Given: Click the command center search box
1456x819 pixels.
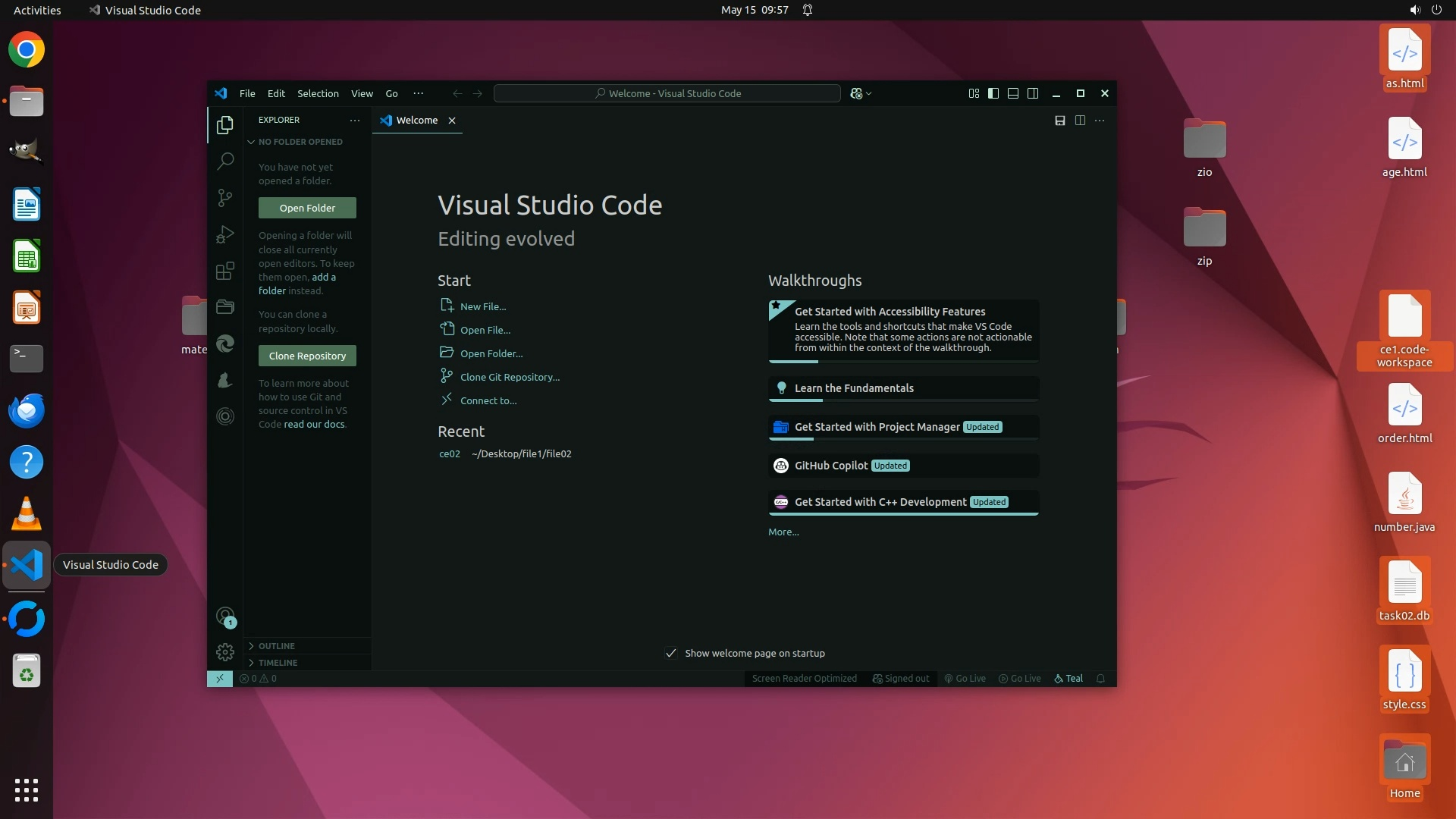Looking at the screenshot, I should (667, 93).
